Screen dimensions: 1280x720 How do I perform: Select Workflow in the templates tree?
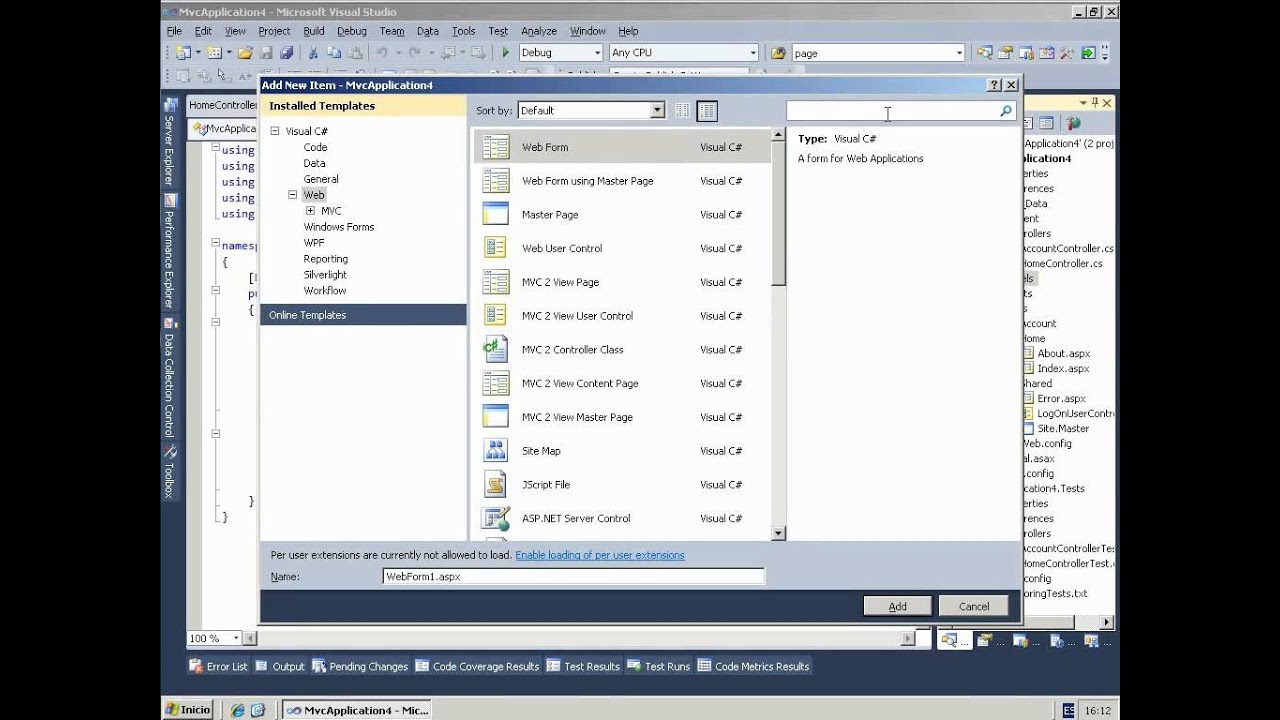coord(325,291)
